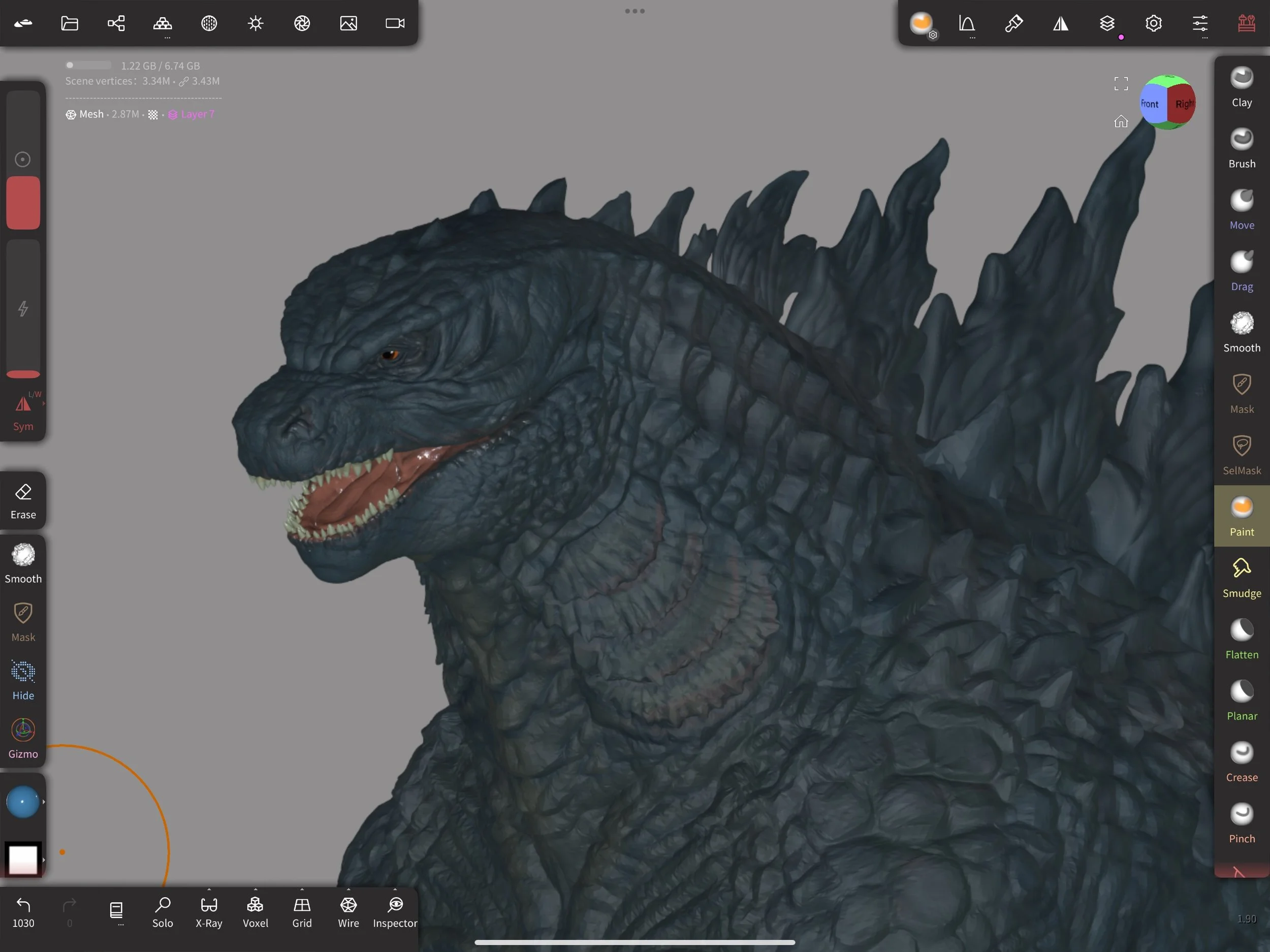
Task: Open the files folder menu
Action: click(x=70, y=23)
